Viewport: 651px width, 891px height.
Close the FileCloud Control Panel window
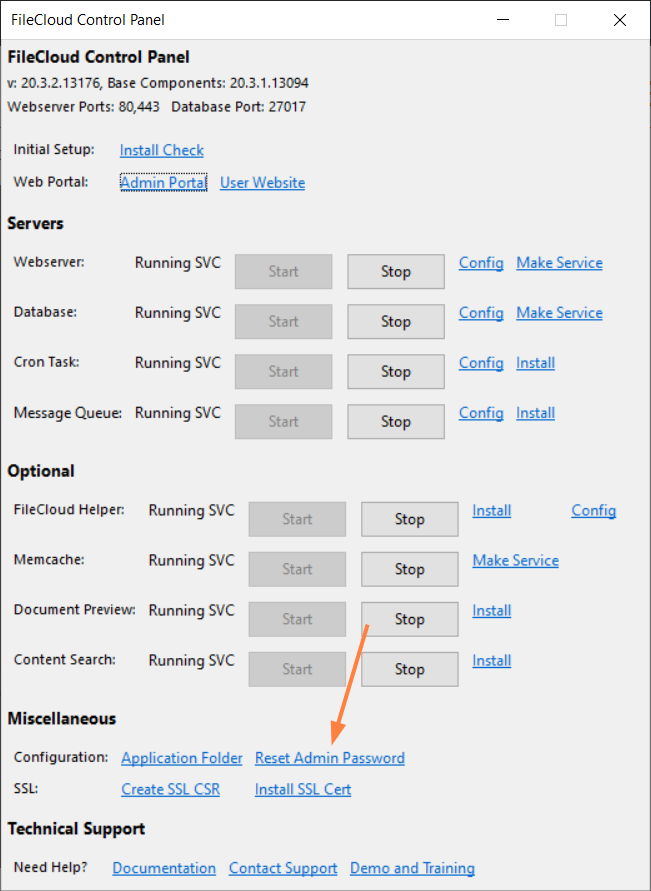click(620, 20)
